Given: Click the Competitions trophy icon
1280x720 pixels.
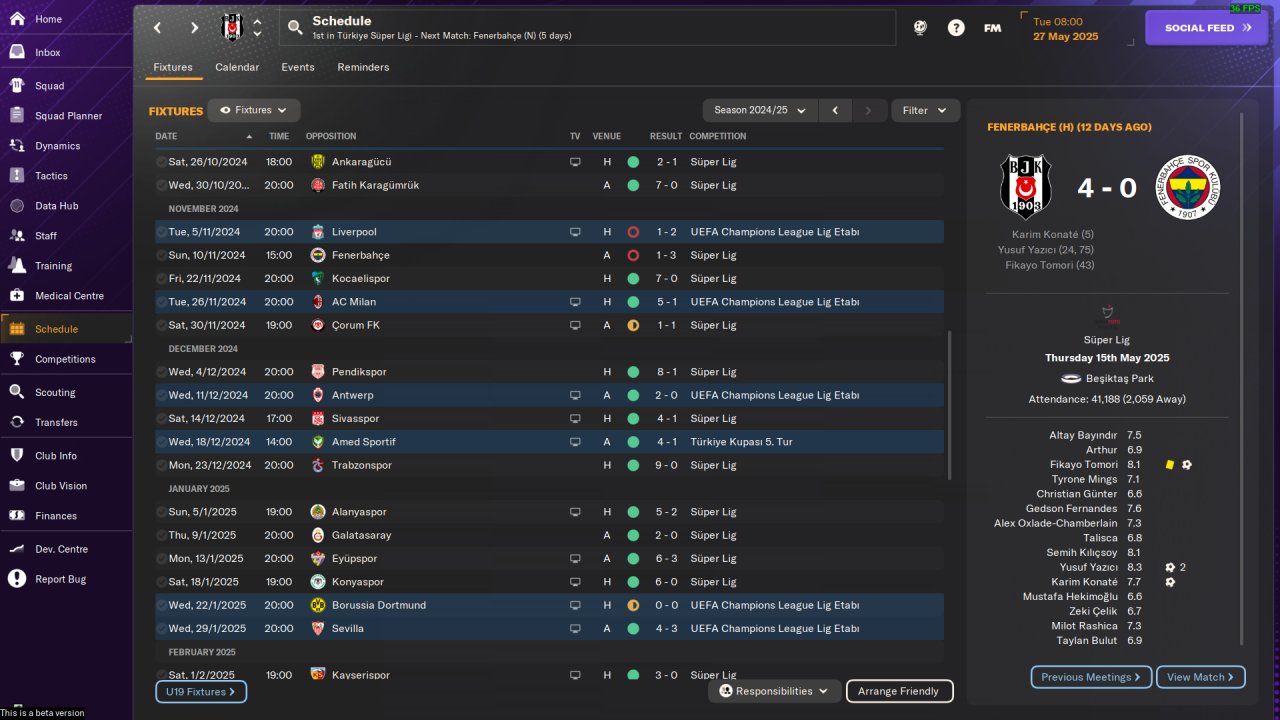Looking at the screenshot, I should pos(17,359).
